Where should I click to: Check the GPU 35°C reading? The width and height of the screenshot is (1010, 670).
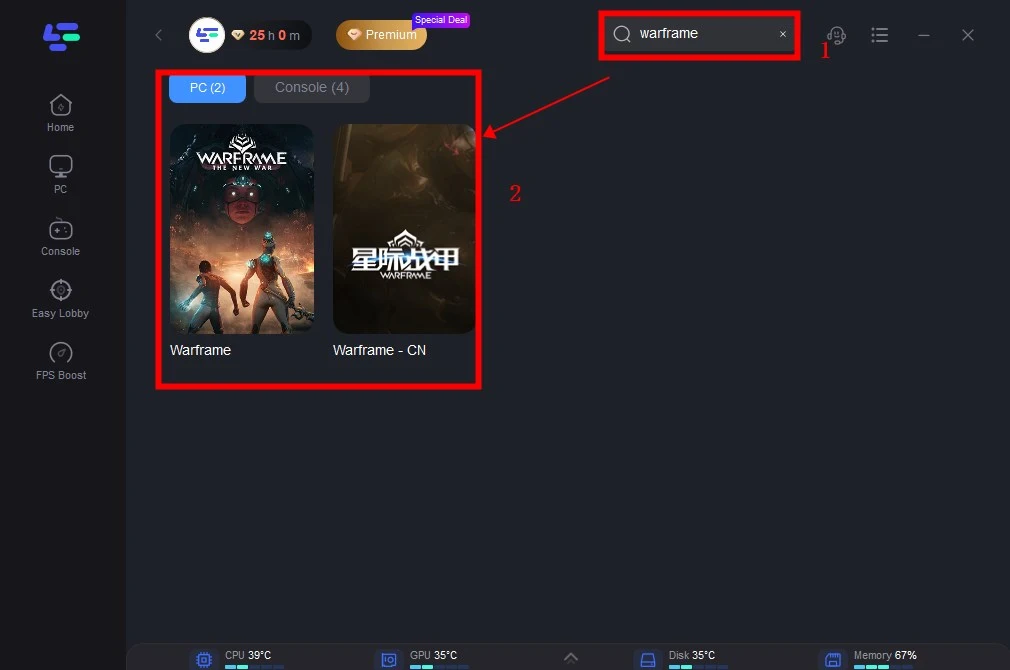point(434,655)
